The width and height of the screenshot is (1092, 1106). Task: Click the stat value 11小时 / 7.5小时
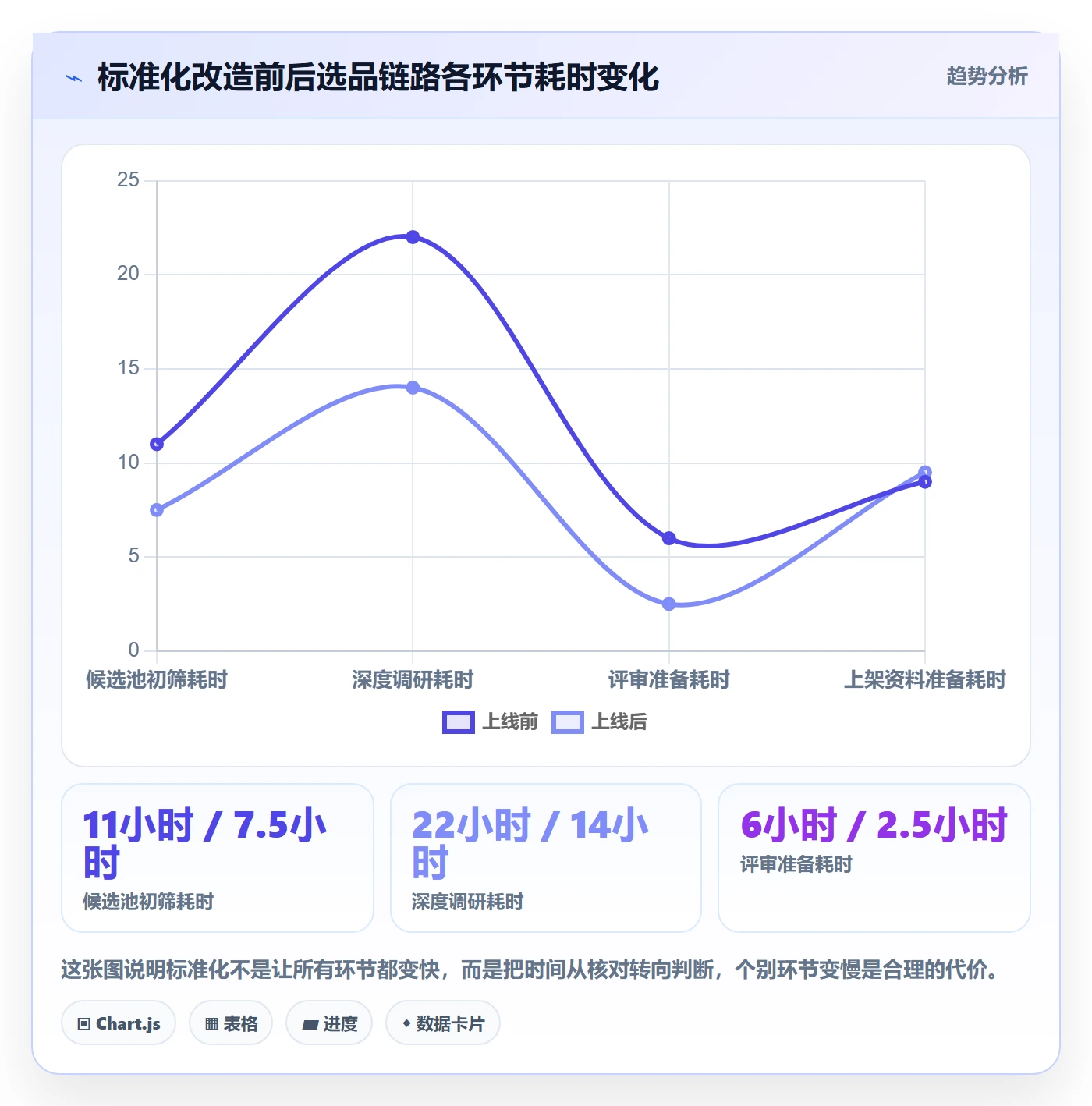tap(205, 844)
